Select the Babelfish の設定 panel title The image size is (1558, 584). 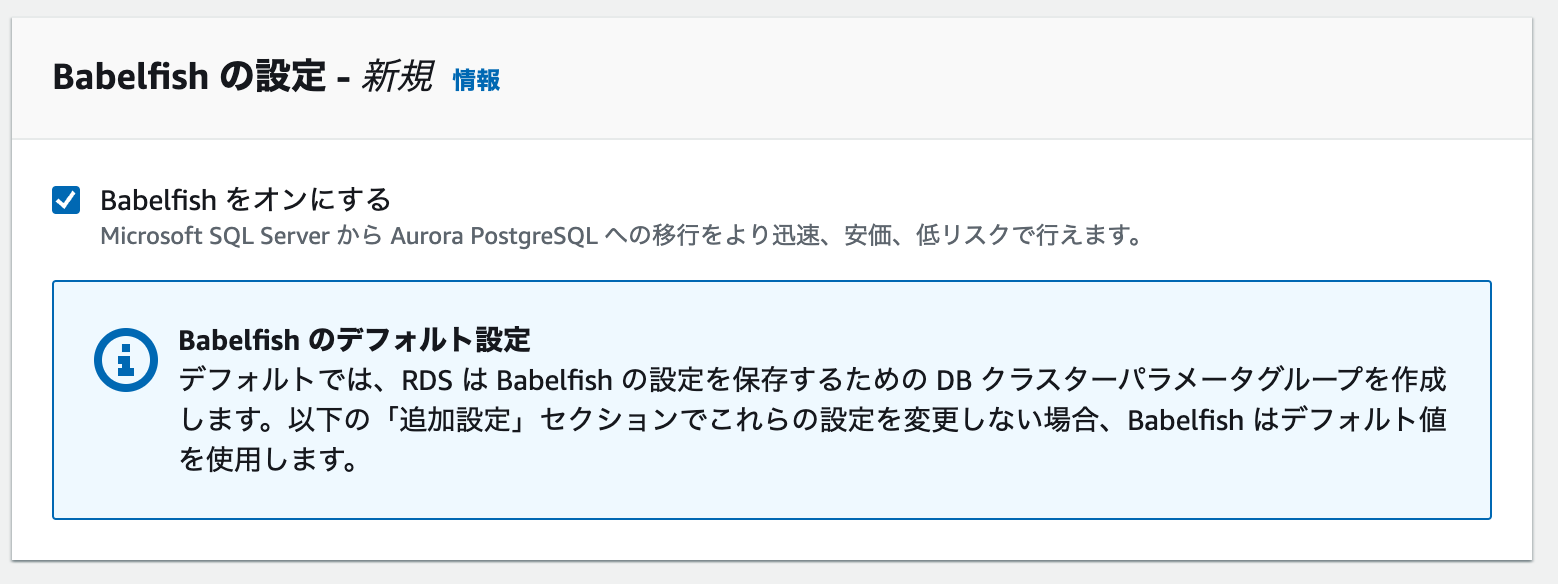pyautogui.click(x=190, y=77)
